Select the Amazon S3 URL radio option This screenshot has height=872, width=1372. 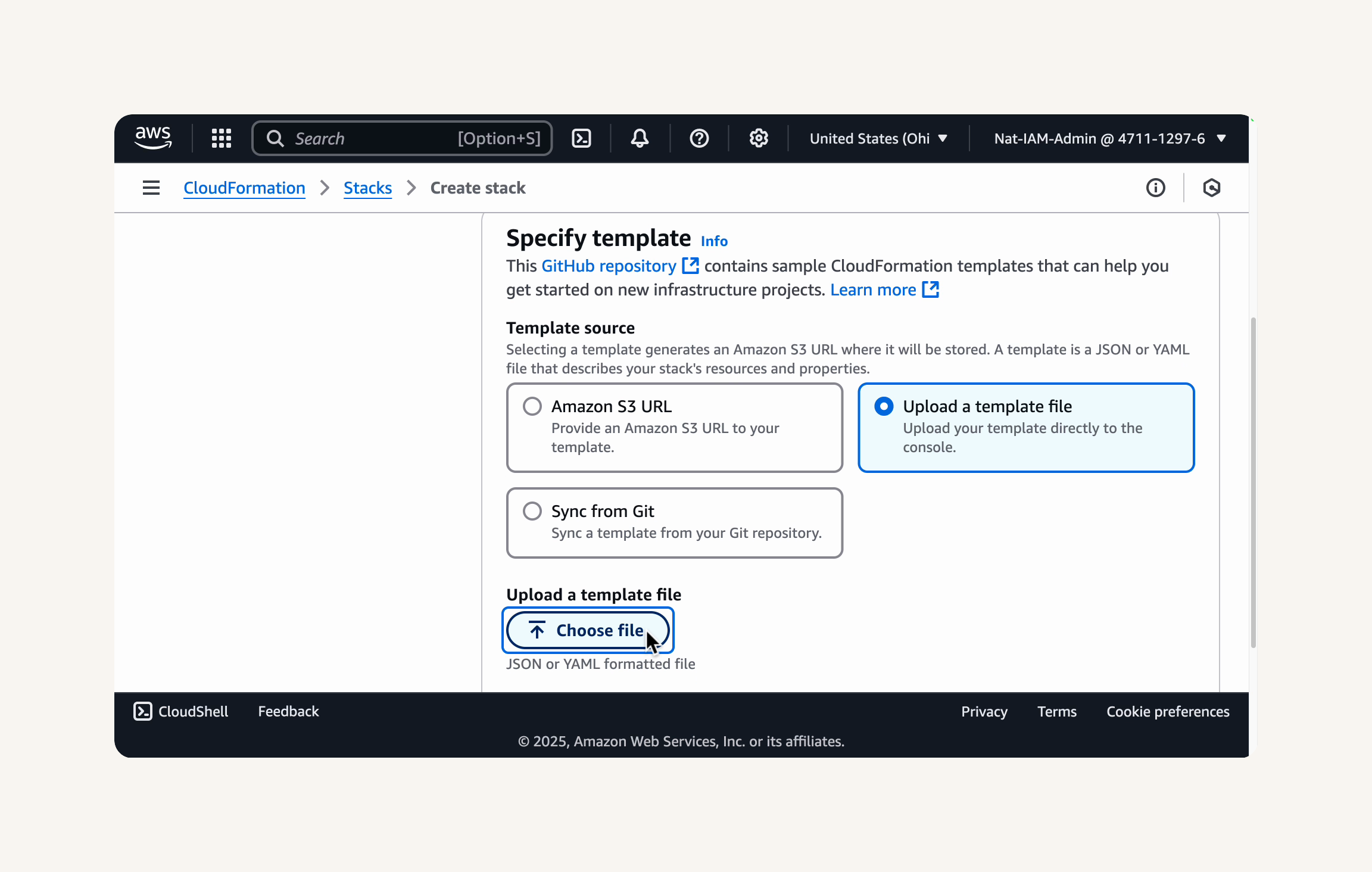click(532, 406)
